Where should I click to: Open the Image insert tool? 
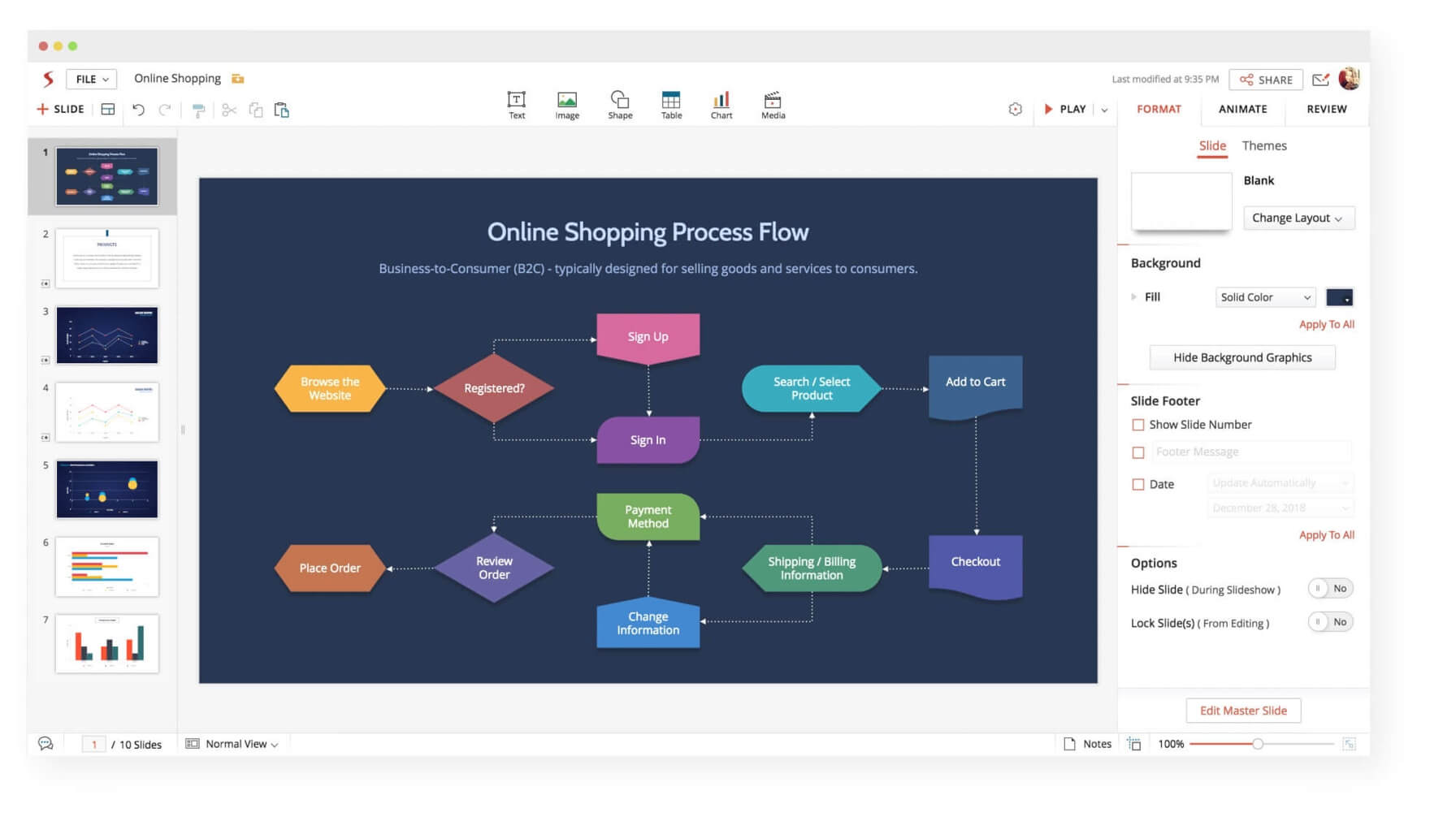click(x=567, y=105)
